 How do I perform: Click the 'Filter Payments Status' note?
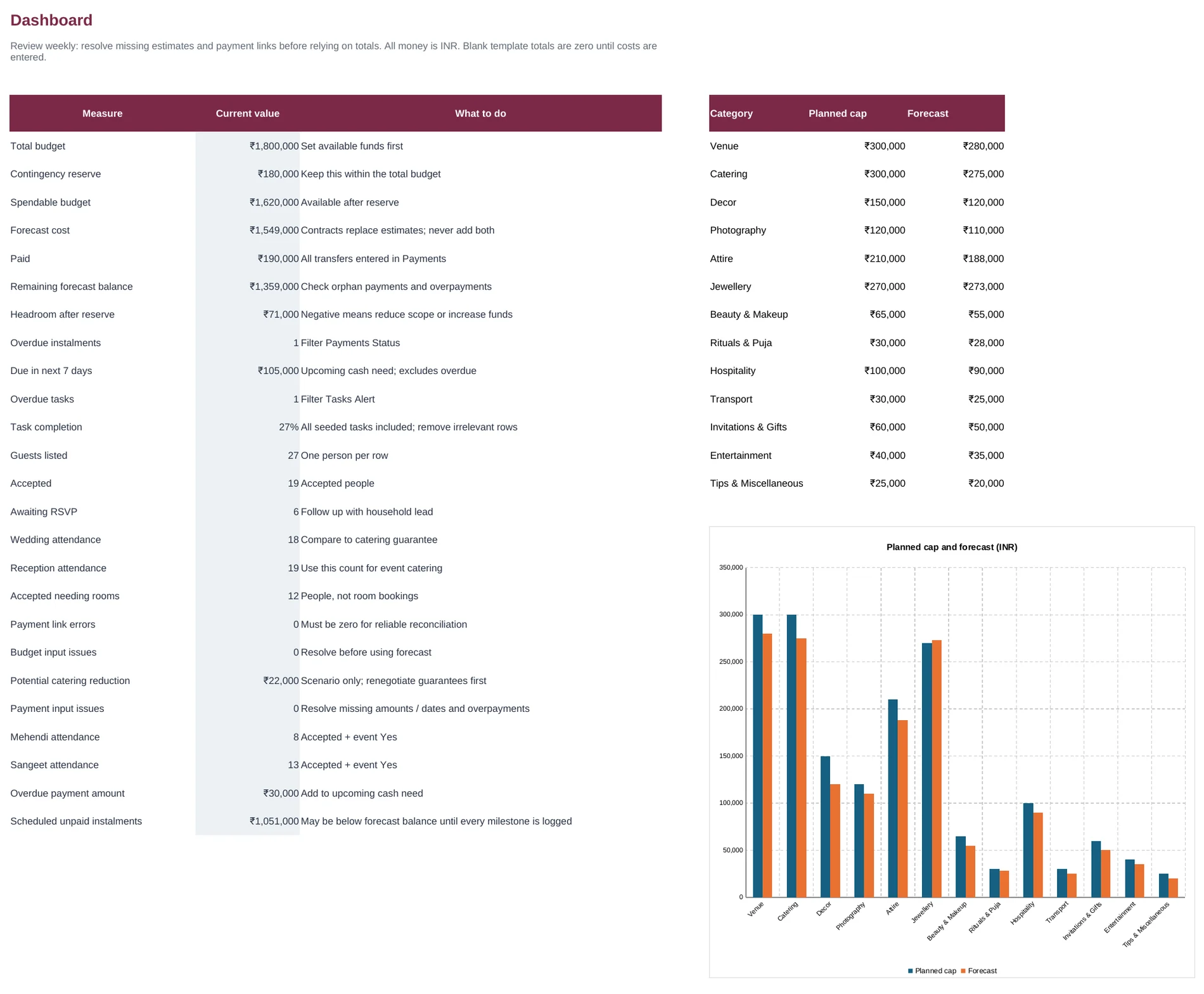click(350, 343)
